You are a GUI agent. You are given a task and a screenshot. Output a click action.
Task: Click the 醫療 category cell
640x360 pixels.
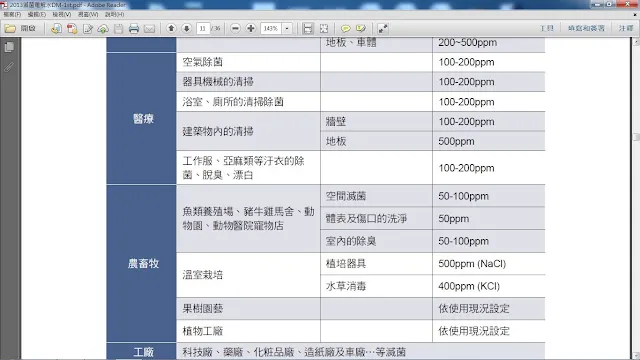click(141, 118)
